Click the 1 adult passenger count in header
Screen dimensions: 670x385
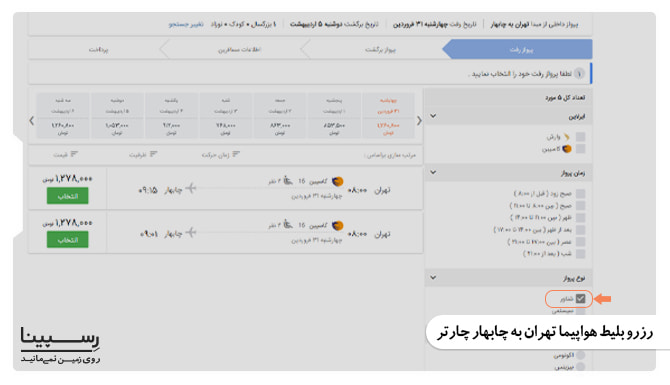coord(263,24)
